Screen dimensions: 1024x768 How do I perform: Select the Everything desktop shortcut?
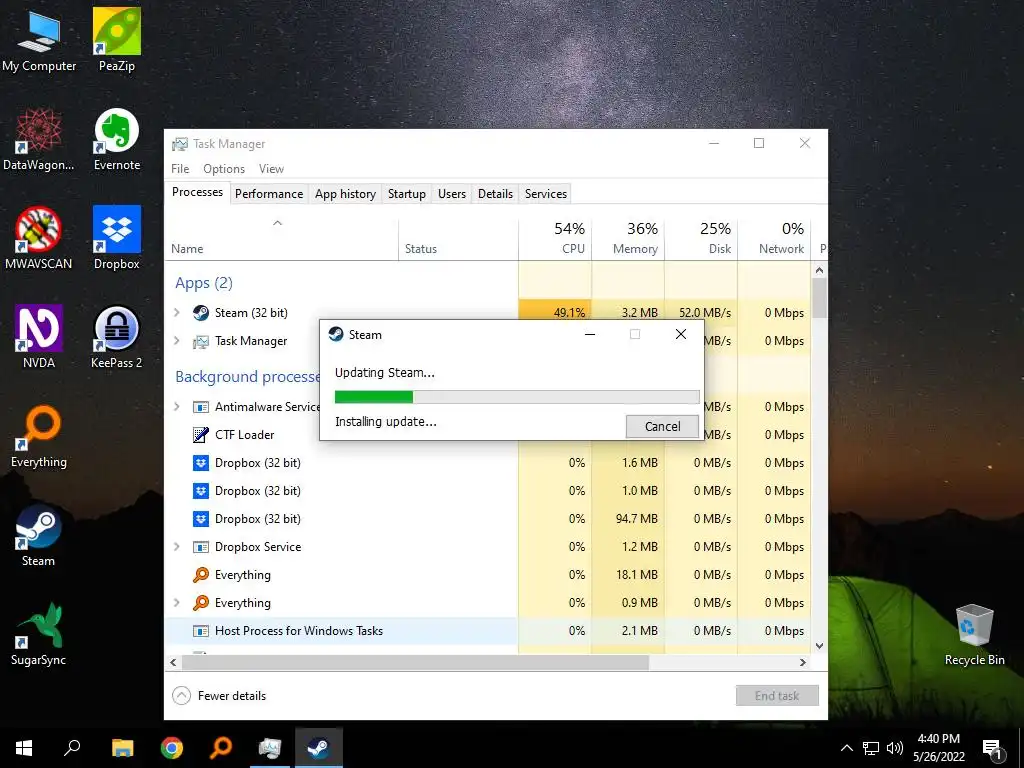[x=39, y=436]
